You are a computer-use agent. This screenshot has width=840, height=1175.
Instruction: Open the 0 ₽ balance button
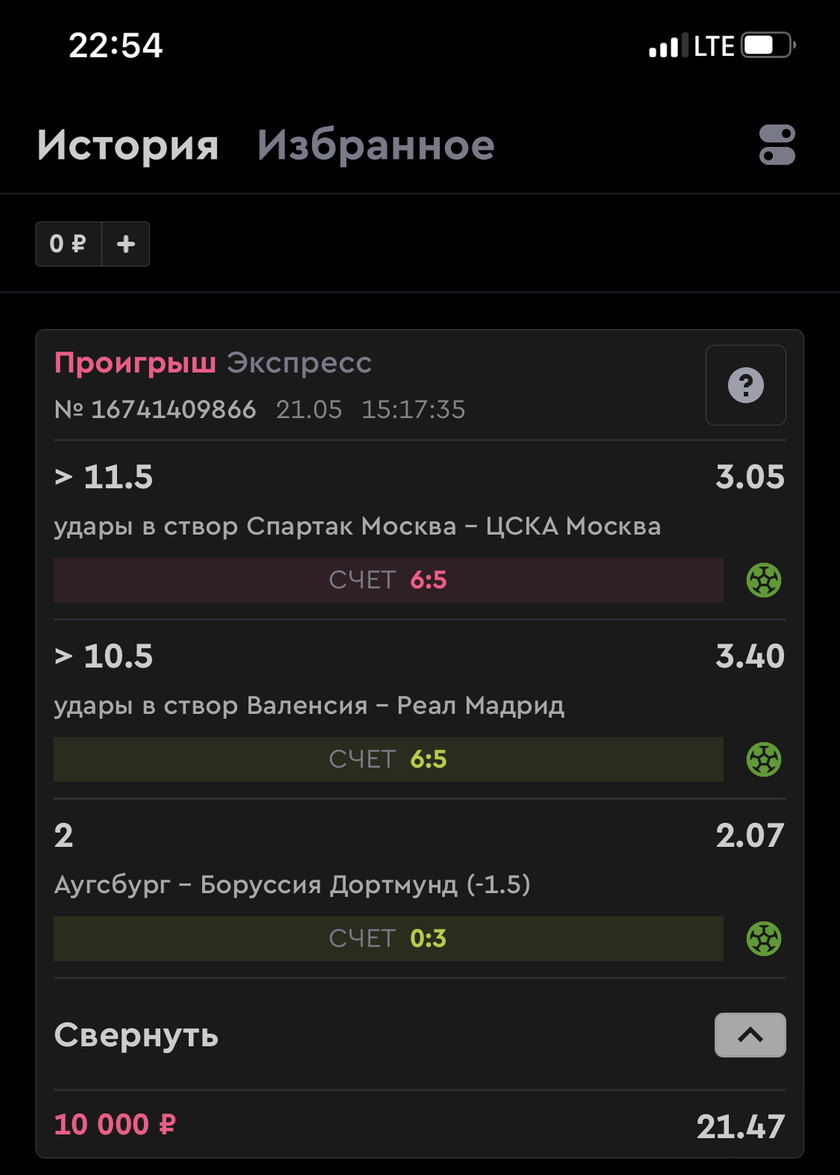coord(68,244)
